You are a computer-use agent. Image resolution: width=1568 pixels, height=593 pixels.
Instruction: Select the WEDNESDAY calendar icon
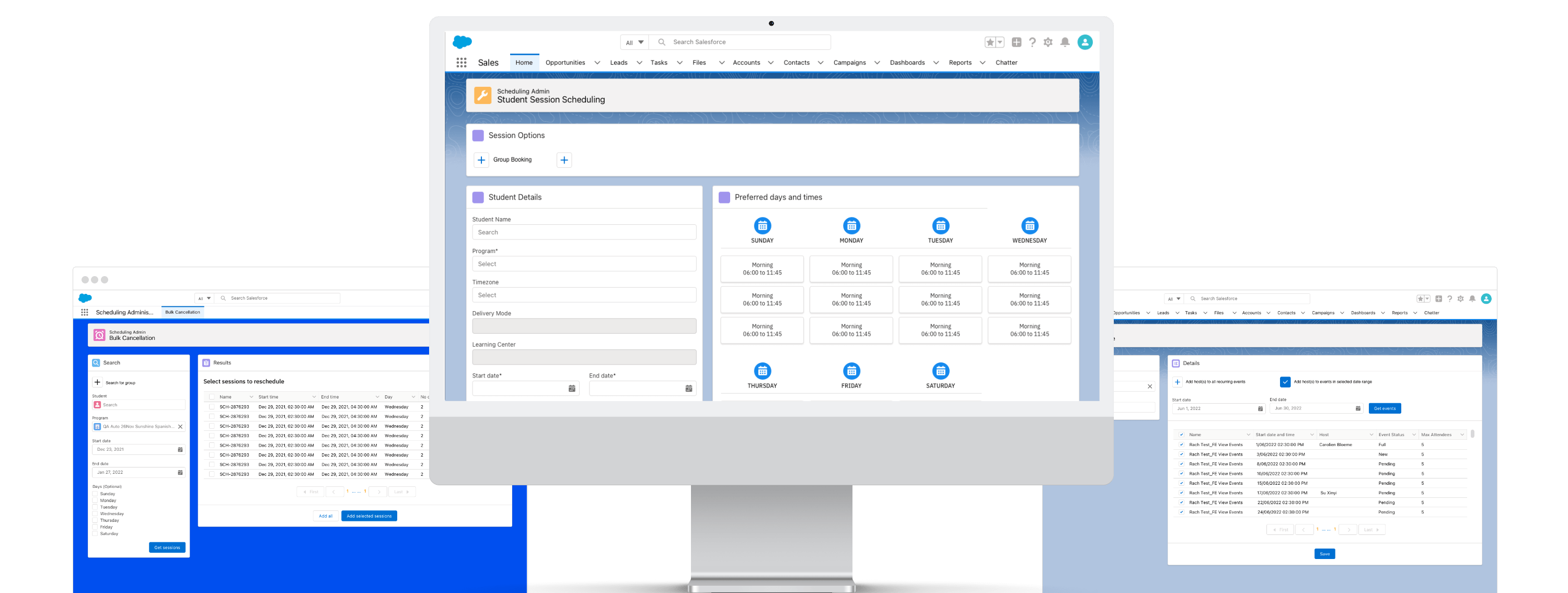click(1029, 226)
